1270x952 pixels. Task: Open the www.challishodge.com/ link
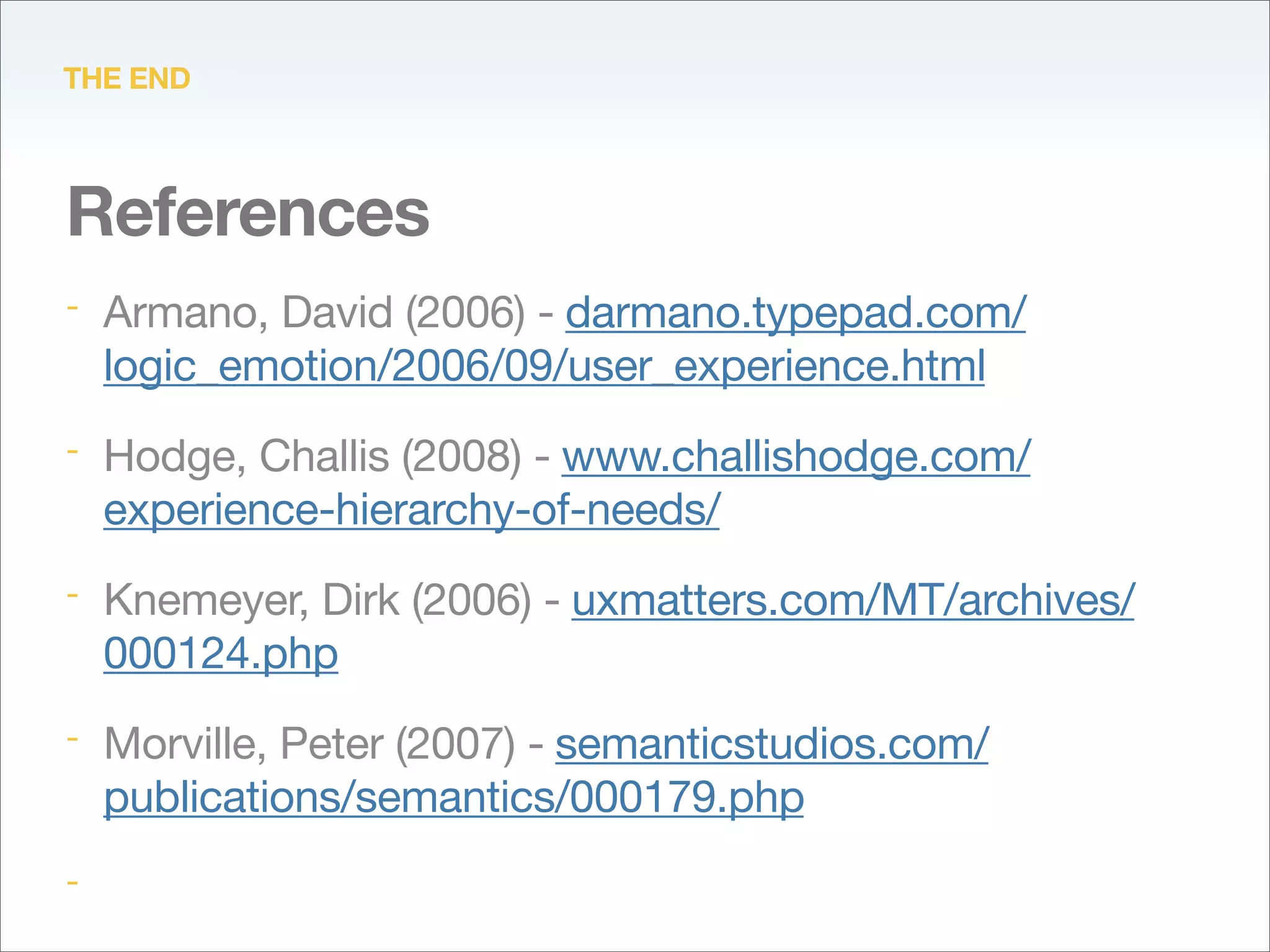[796, 457]
